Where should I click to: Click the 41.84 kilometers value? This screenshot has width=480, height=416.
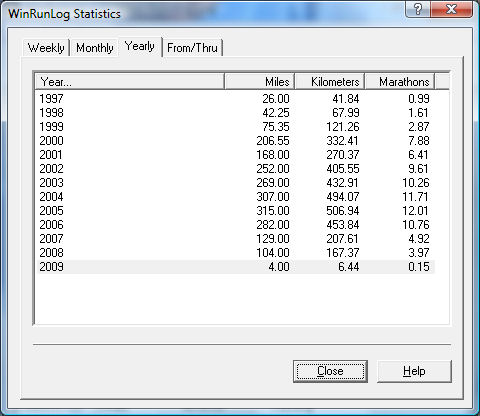[346, 99]
